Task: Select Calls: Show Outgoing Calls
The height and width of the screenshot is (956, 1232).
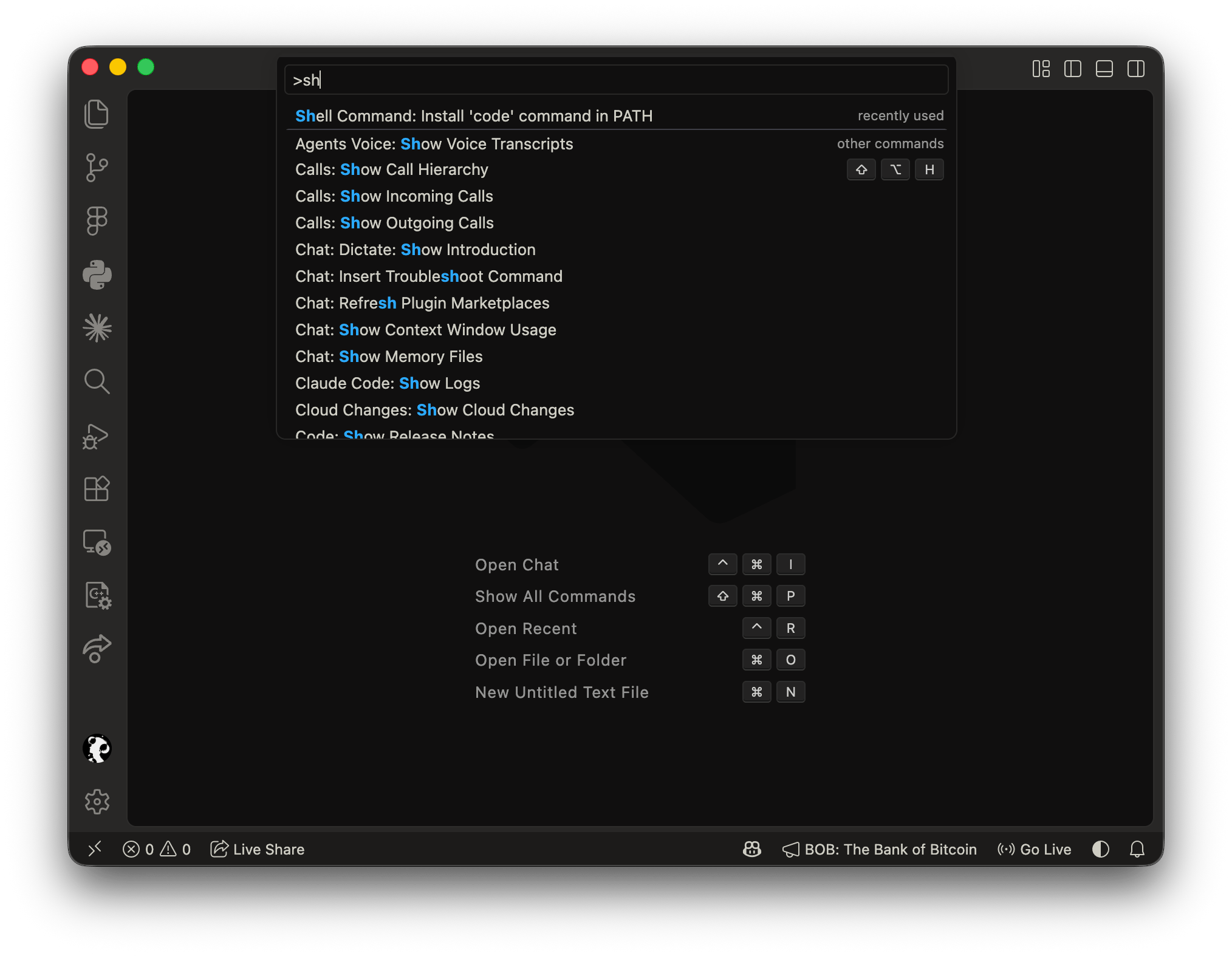Action: click(x=617, y=223)
